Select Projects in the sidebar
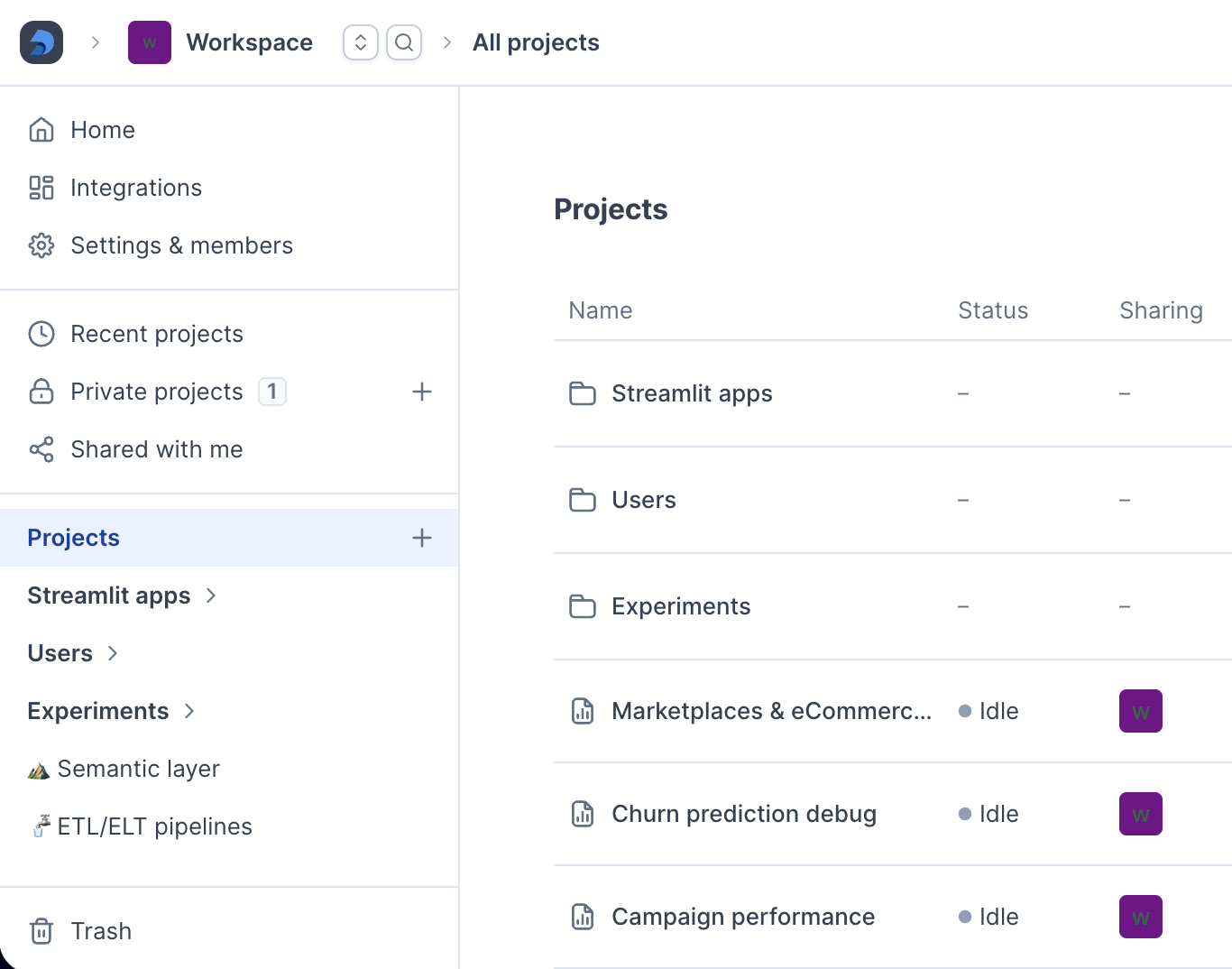The width and height of the screenshot is (1232, 969). (x=229, y=538)
